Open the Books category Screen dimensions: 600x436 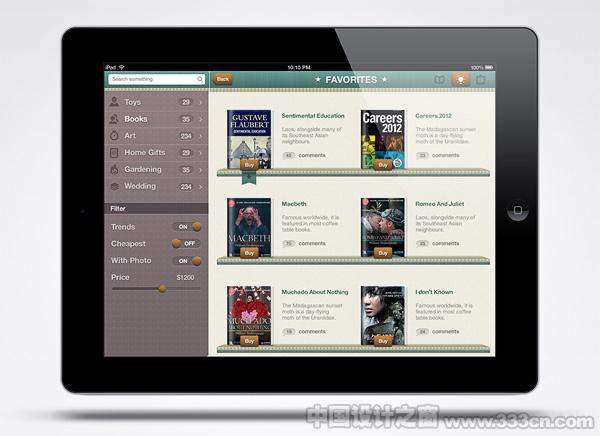point(156,119)
